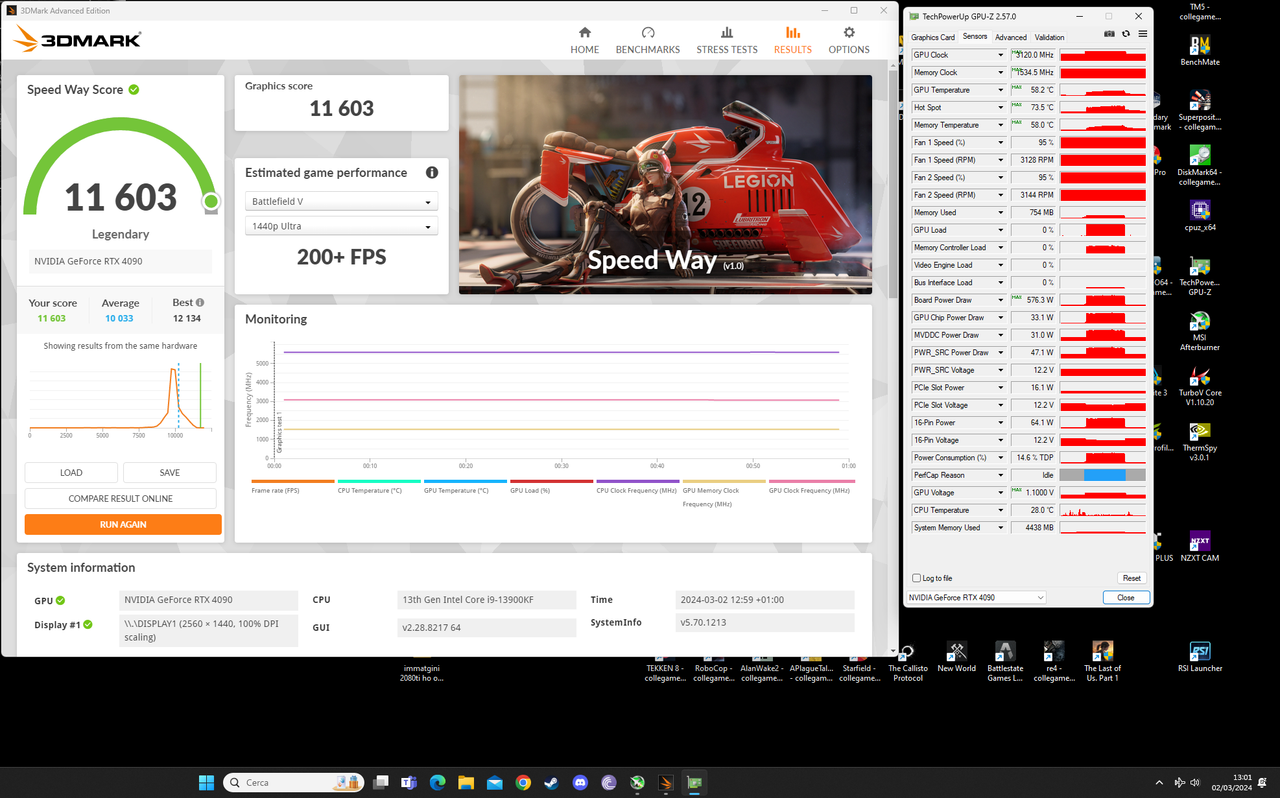Image resolution: width=1280 pixels, height=798 pixels.
Task: Open the TurboV Core desktop icon
Action: click(1199, 386)
